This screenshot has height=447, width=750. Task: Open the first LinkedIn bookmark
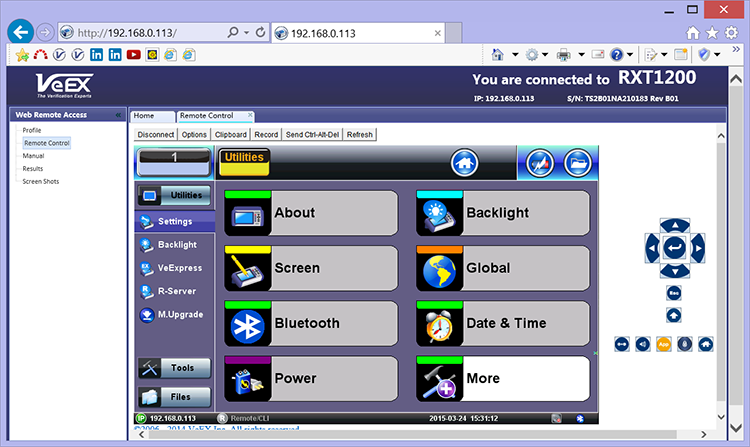(96, 55)
